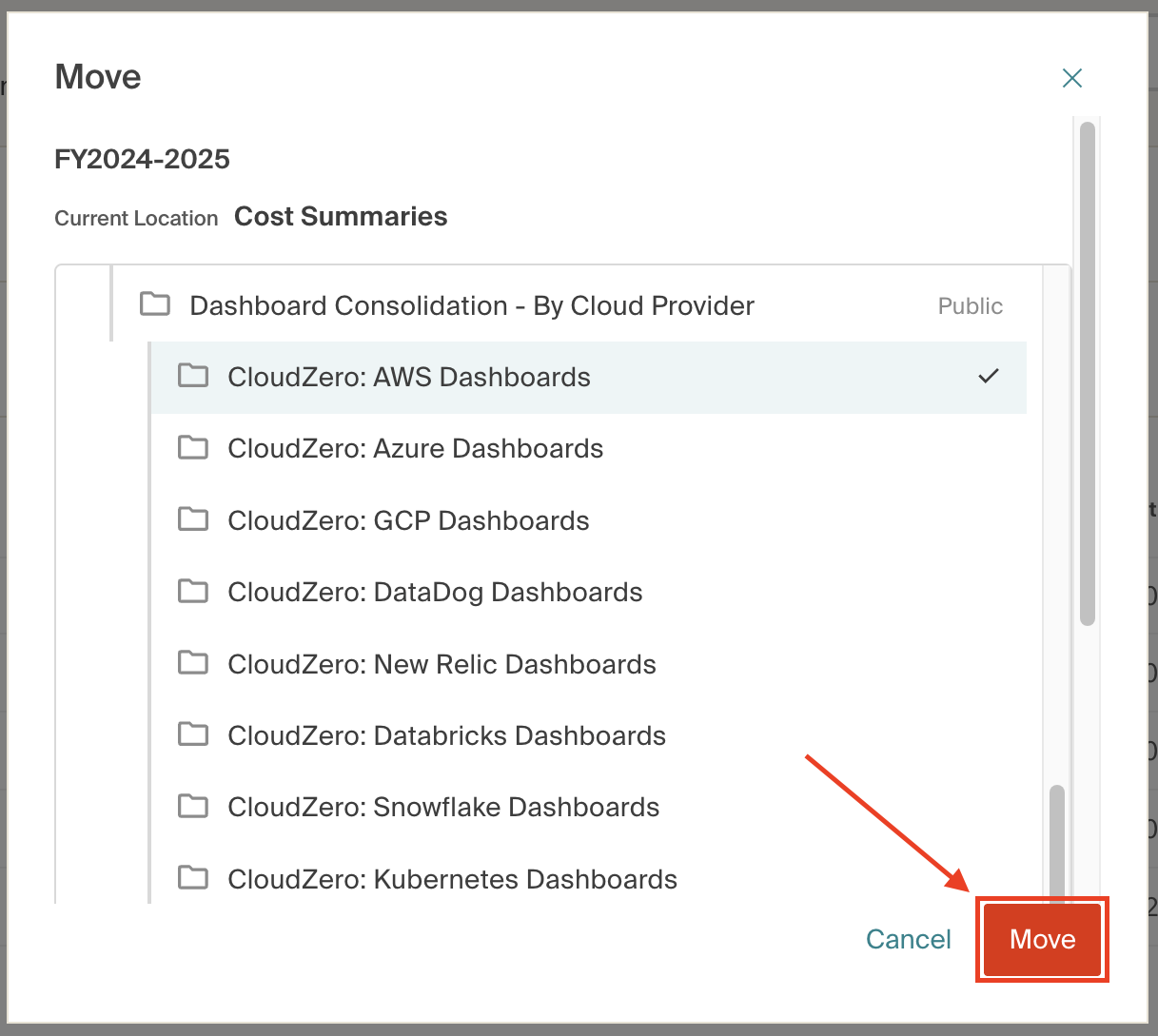
Task: Click folder icon beside Kubernetes Dashboards
Action: click(x=193, y=878)
